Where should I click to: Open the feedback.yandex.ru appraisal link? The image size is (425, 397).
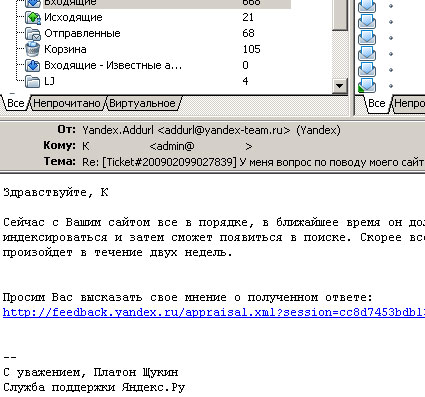pyautogui.click(x=214, y=312)
